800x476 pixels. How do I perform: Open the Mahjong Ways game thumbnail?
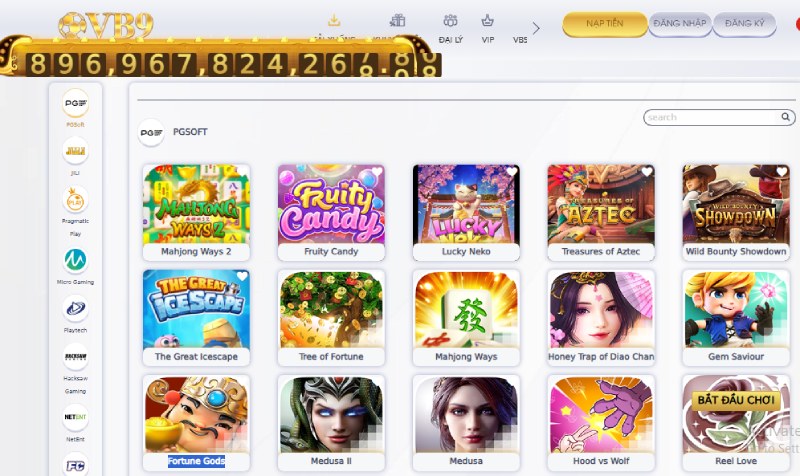(466, 309)
